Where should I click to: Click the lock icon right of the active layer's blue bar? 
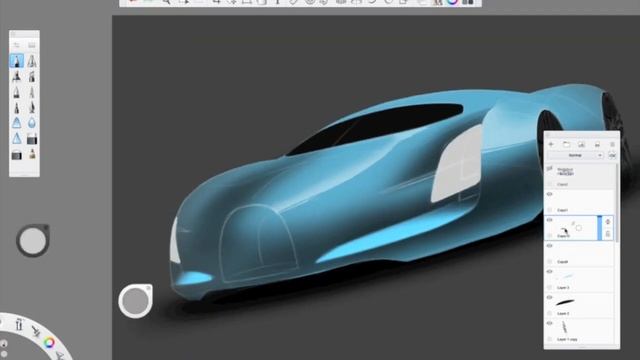point(608,234)
